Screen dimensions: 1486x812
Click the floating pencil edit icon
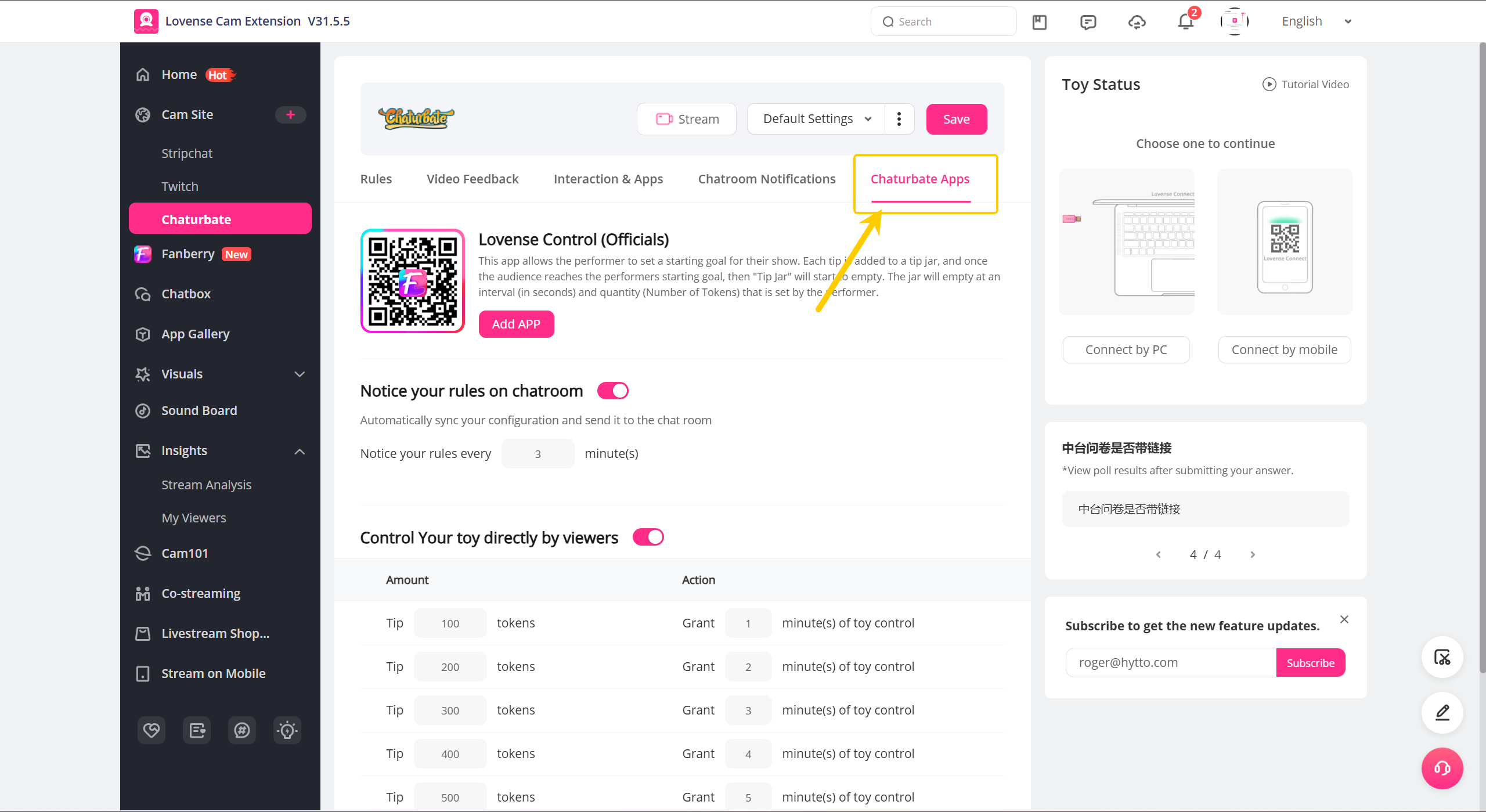coord(1442,713)
